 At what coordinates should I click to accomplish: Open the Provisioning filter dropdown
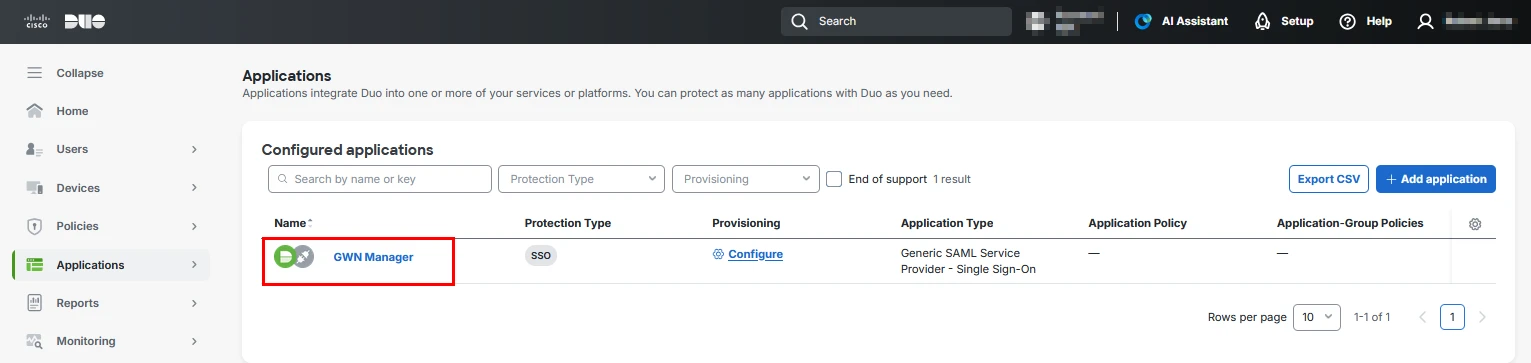[x=746, y=179]
